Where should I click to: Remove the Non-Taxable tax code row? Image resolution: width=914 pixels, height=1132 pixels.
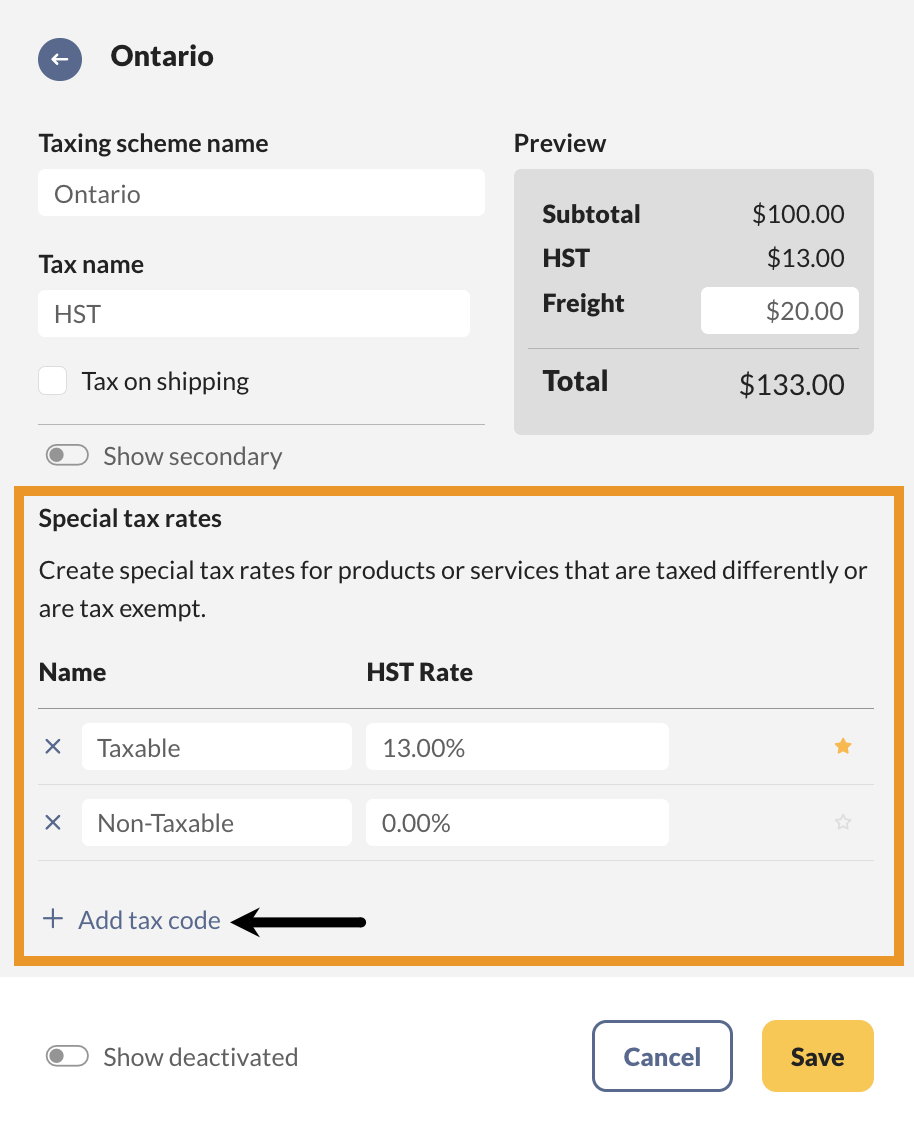(x=53, y=822)
